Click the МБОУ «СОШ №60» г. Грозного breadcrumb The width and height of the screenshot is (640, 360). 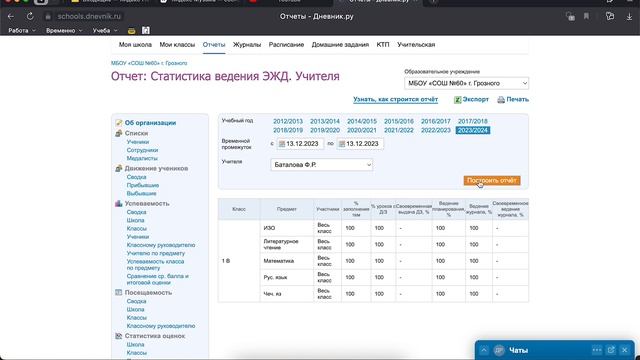pyautogui.click(x=149, y=63)
